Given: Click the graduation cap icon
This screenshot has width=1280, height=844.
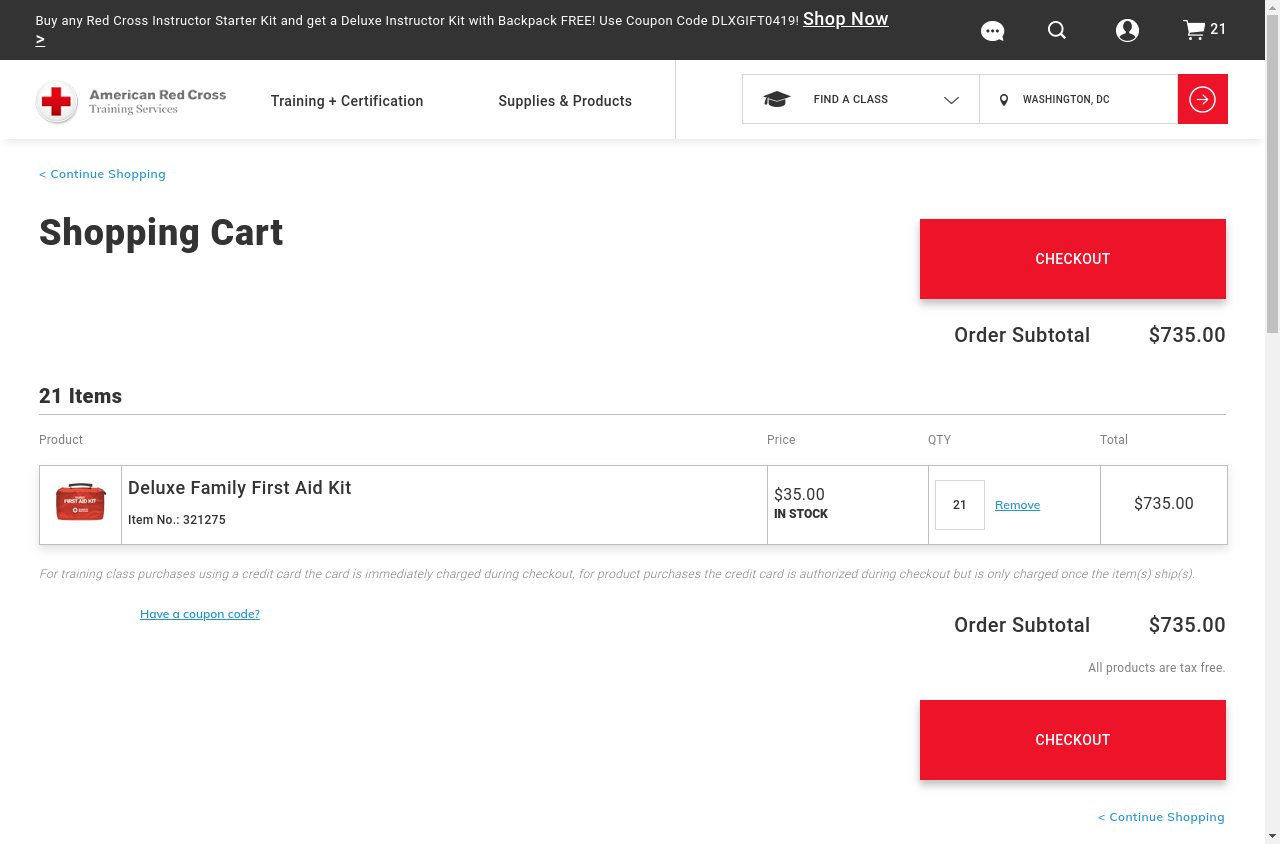Looking at the screenshot, I should 777,99.
